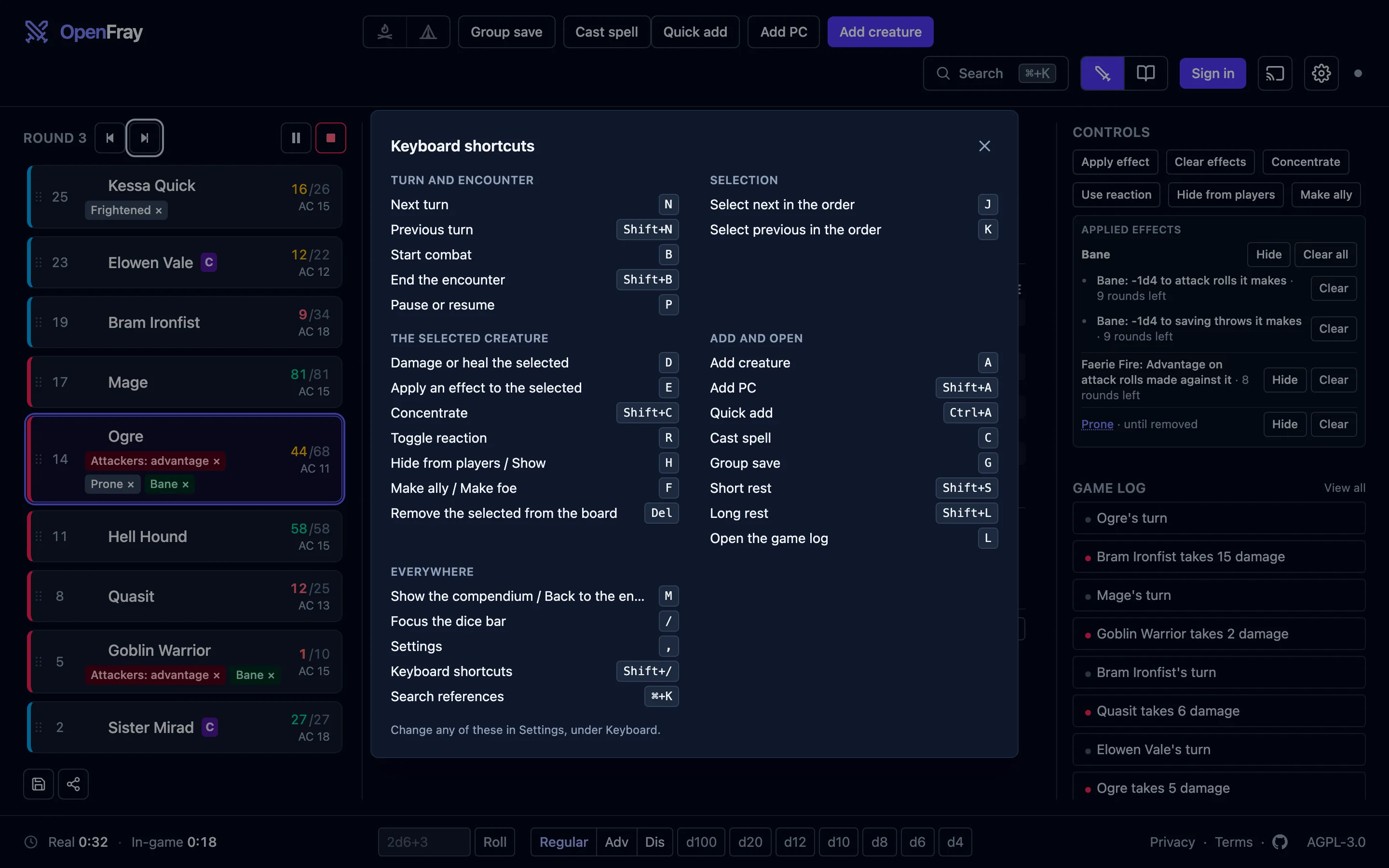The height and width of the screenshot is (868, 1389).
Task: Click the Add creature button
Action: pyautogui.click(x=880, y=32)
